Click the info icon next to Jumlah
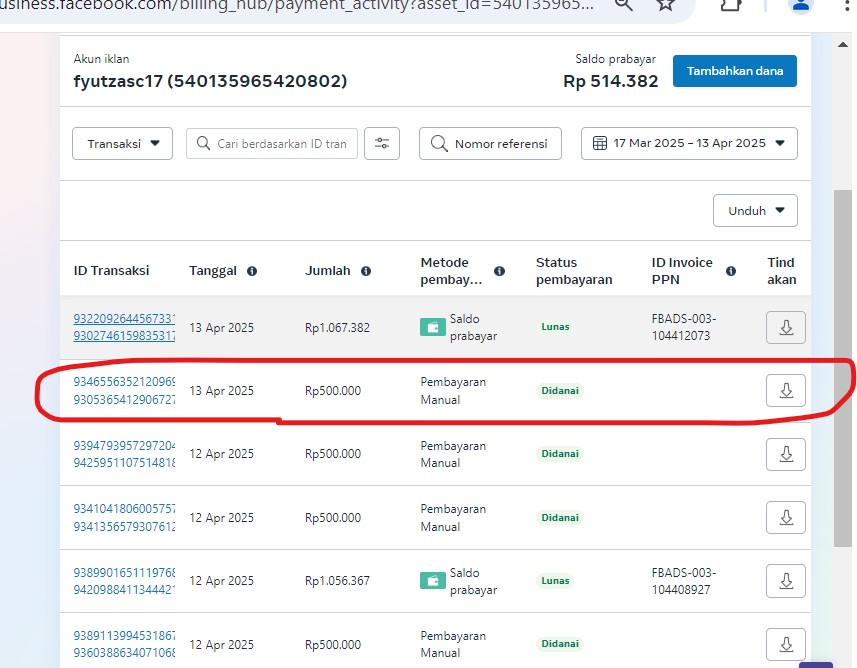The width and height of the screenshot is (857, 668). (x=366, y=271)
